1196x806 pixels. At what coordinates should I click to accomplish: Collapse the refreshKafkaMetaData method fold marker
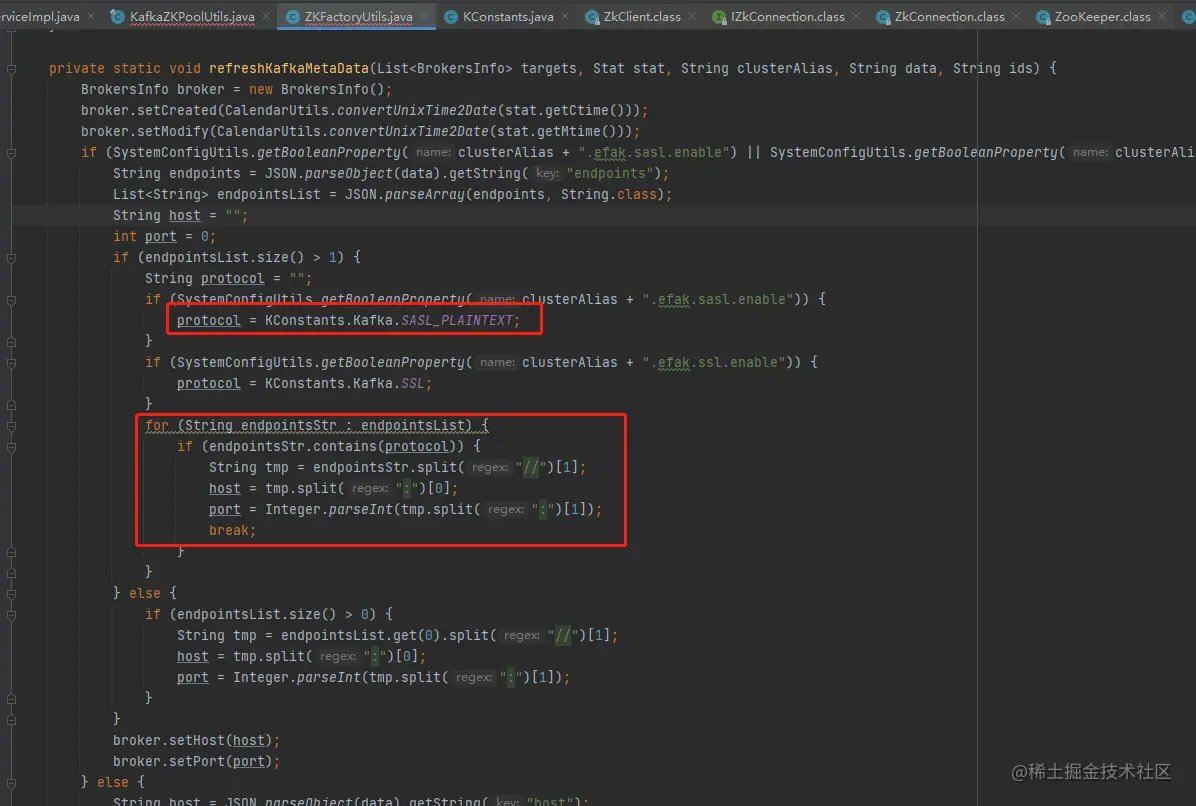point(11,69)
